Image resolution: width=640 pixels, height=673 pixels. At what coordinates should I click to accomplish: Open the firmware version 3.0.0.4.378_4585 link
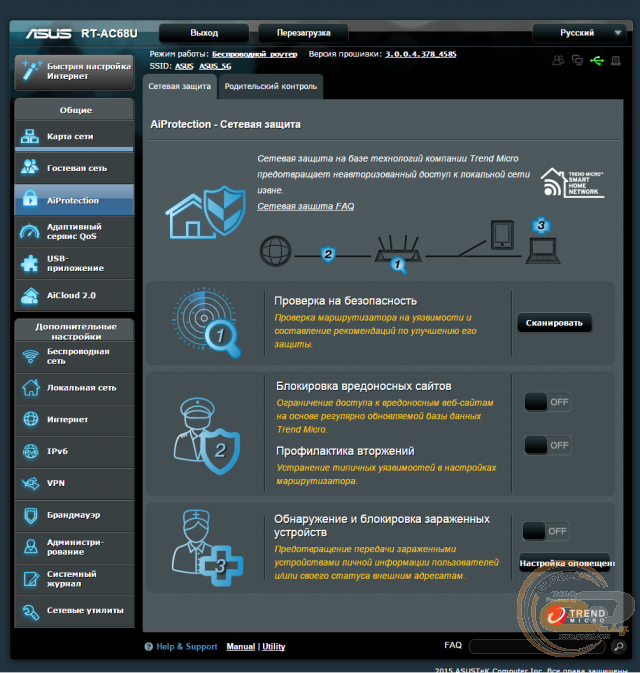[x=421, y=54]
